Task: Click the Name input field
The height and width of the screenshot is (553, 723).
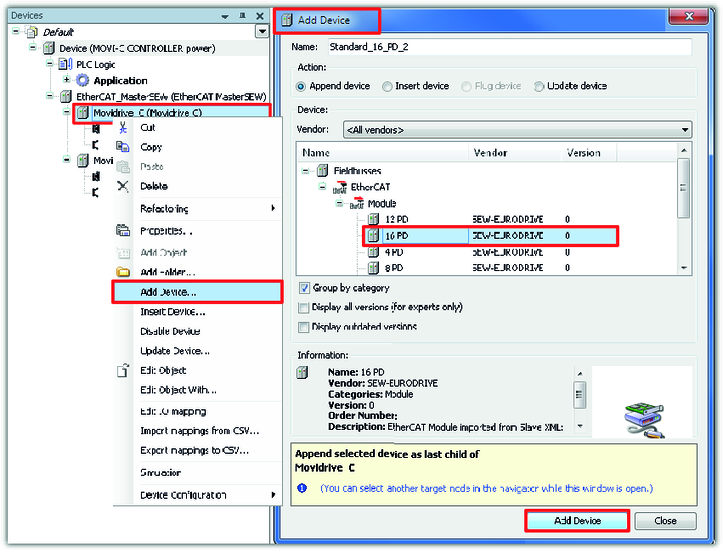Action: 508,47
